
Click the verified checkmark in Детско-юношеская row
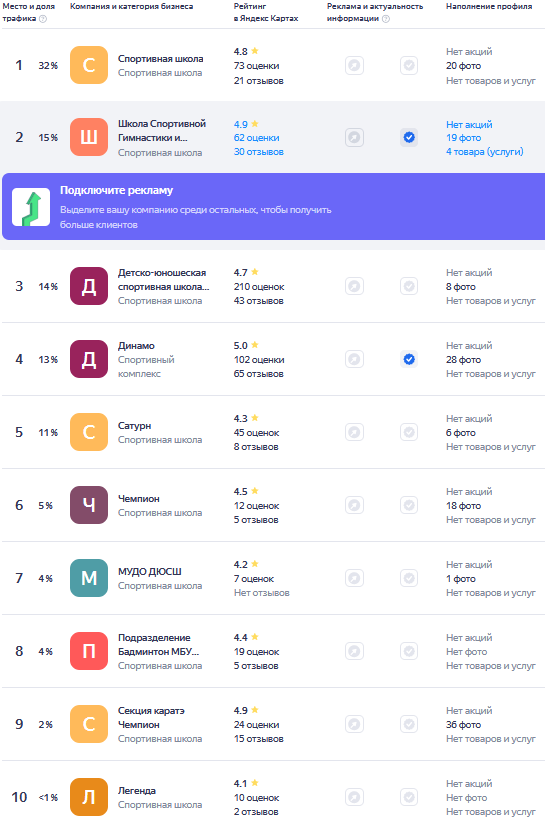tap(409, 286)
